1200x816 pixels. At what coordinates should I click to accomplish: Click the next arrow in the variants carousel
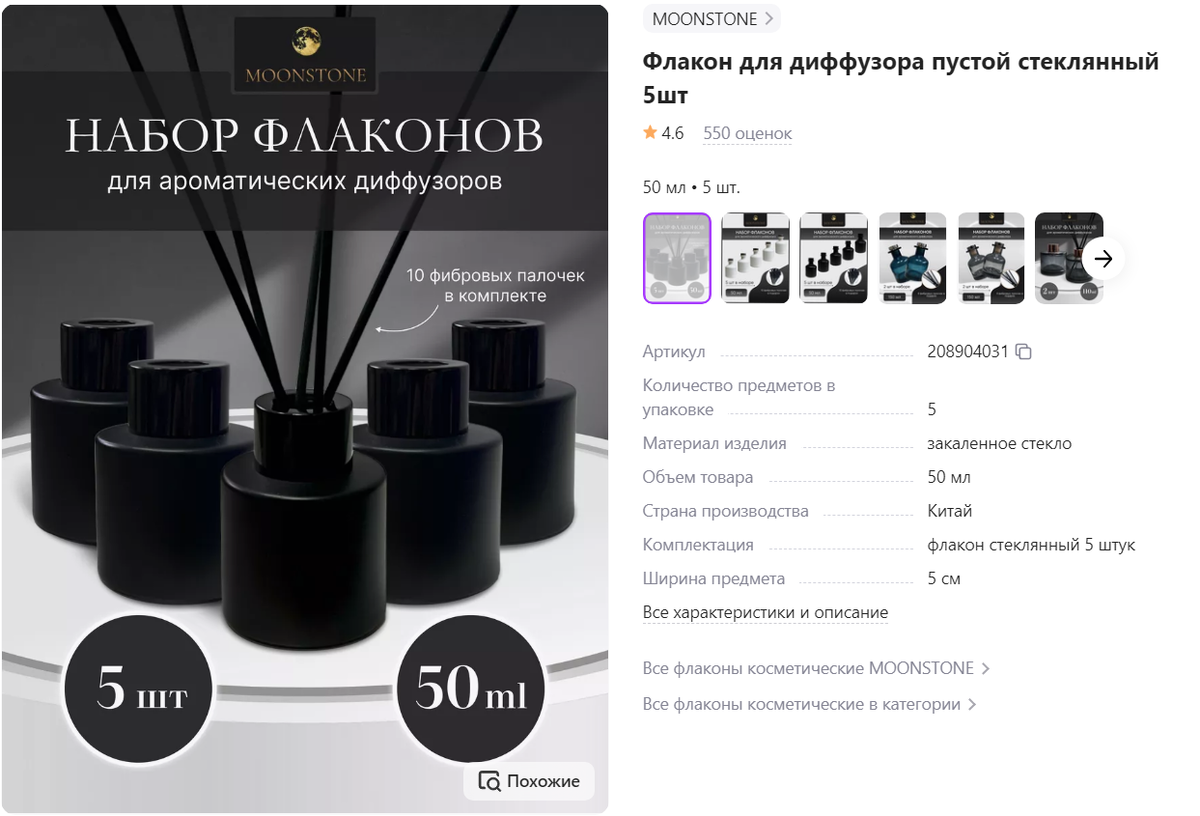click(x=1103, y=259)
